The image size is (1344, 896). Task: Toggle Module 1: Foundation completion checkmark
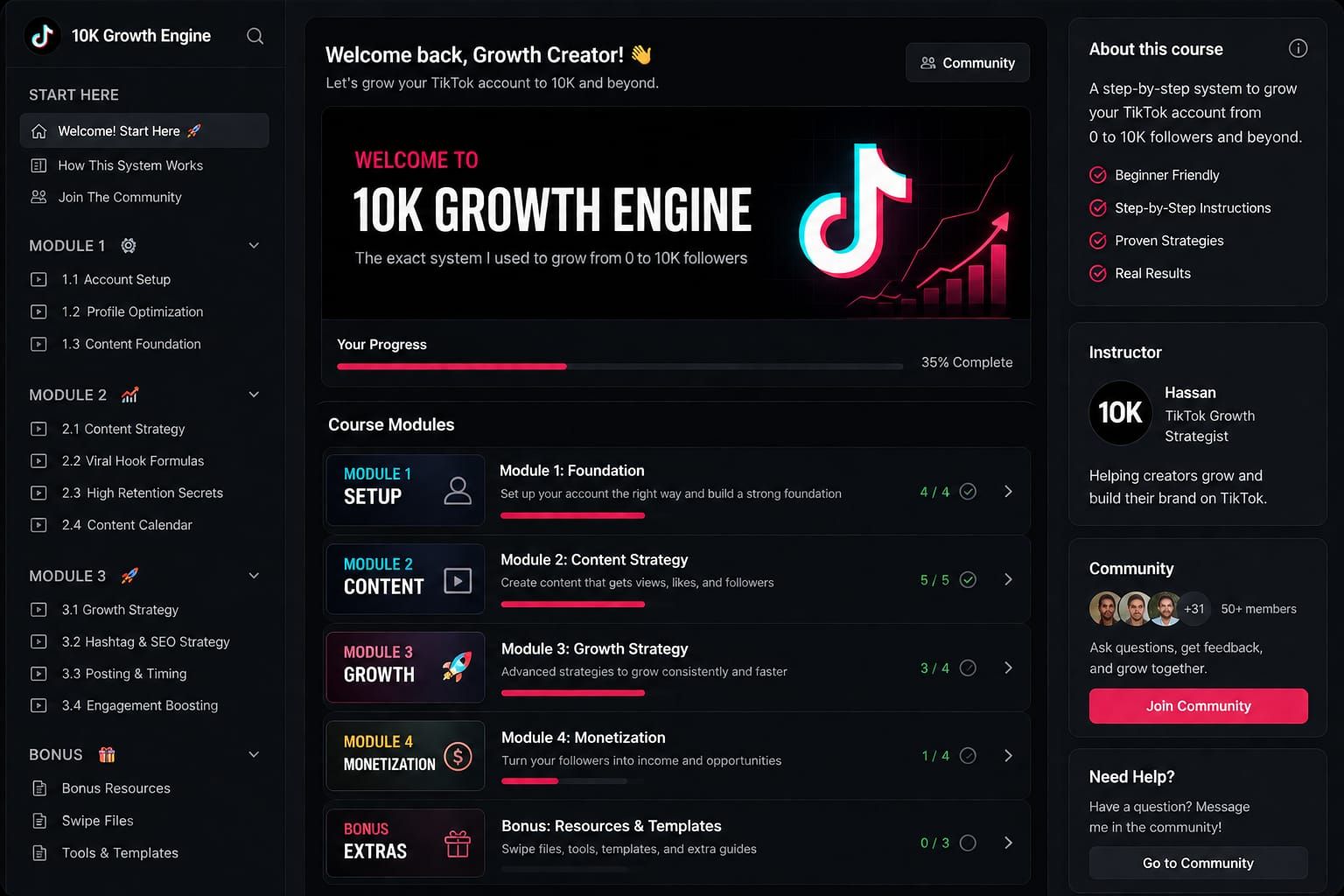[968, 492]
